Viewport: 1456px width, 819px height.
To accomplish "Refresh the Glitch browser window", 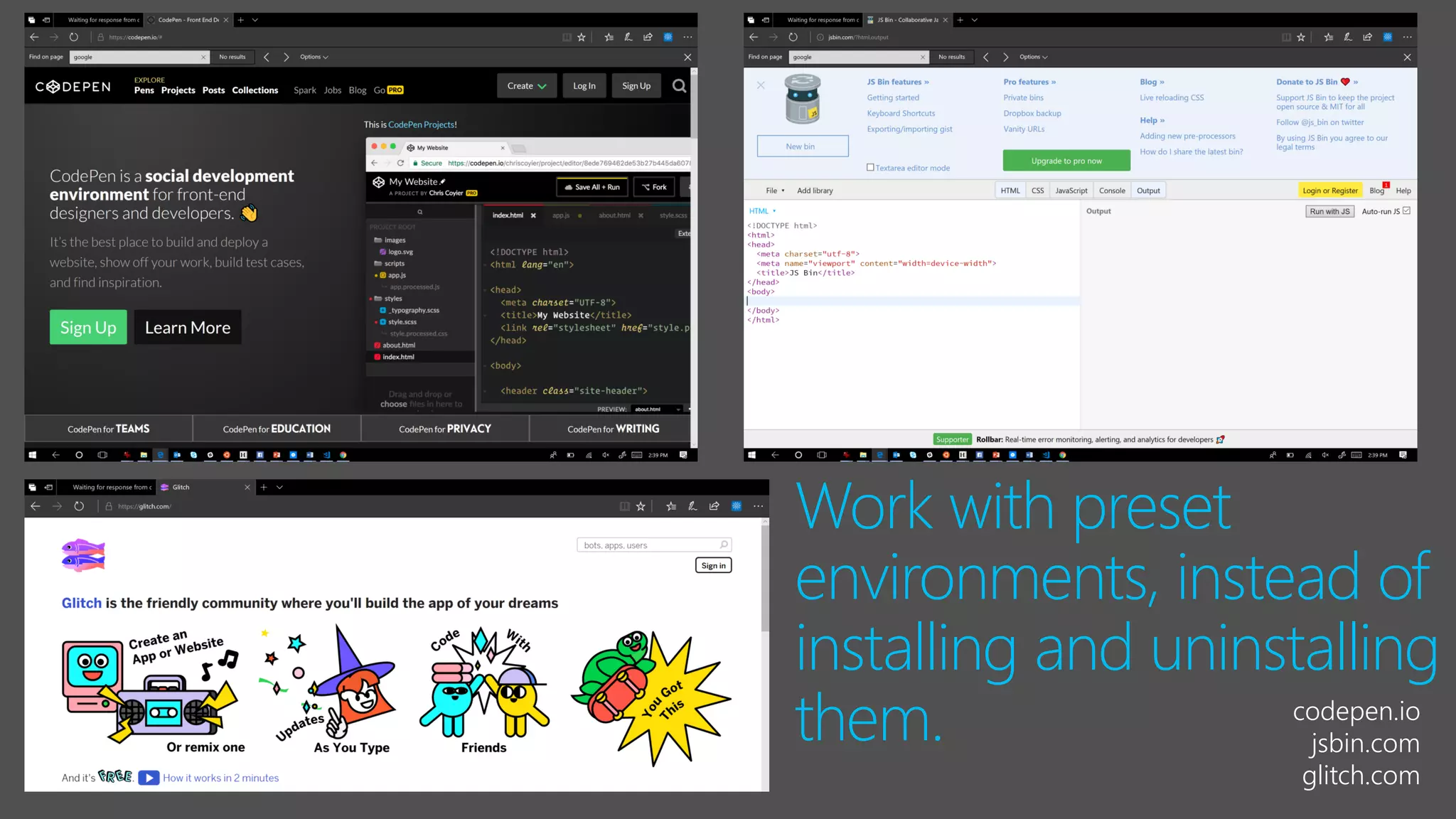I will click(79, 506).
